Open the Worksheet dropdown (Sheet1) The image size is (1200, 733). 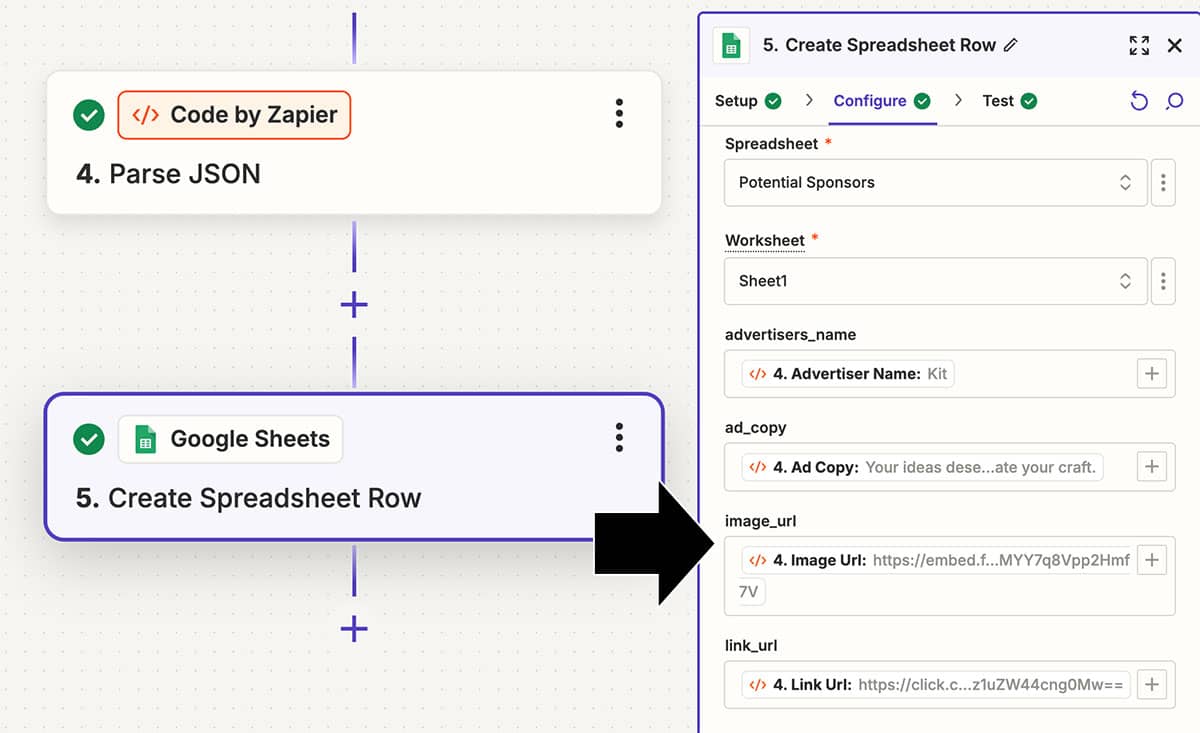pyautogui.click(x=935, y=281)
